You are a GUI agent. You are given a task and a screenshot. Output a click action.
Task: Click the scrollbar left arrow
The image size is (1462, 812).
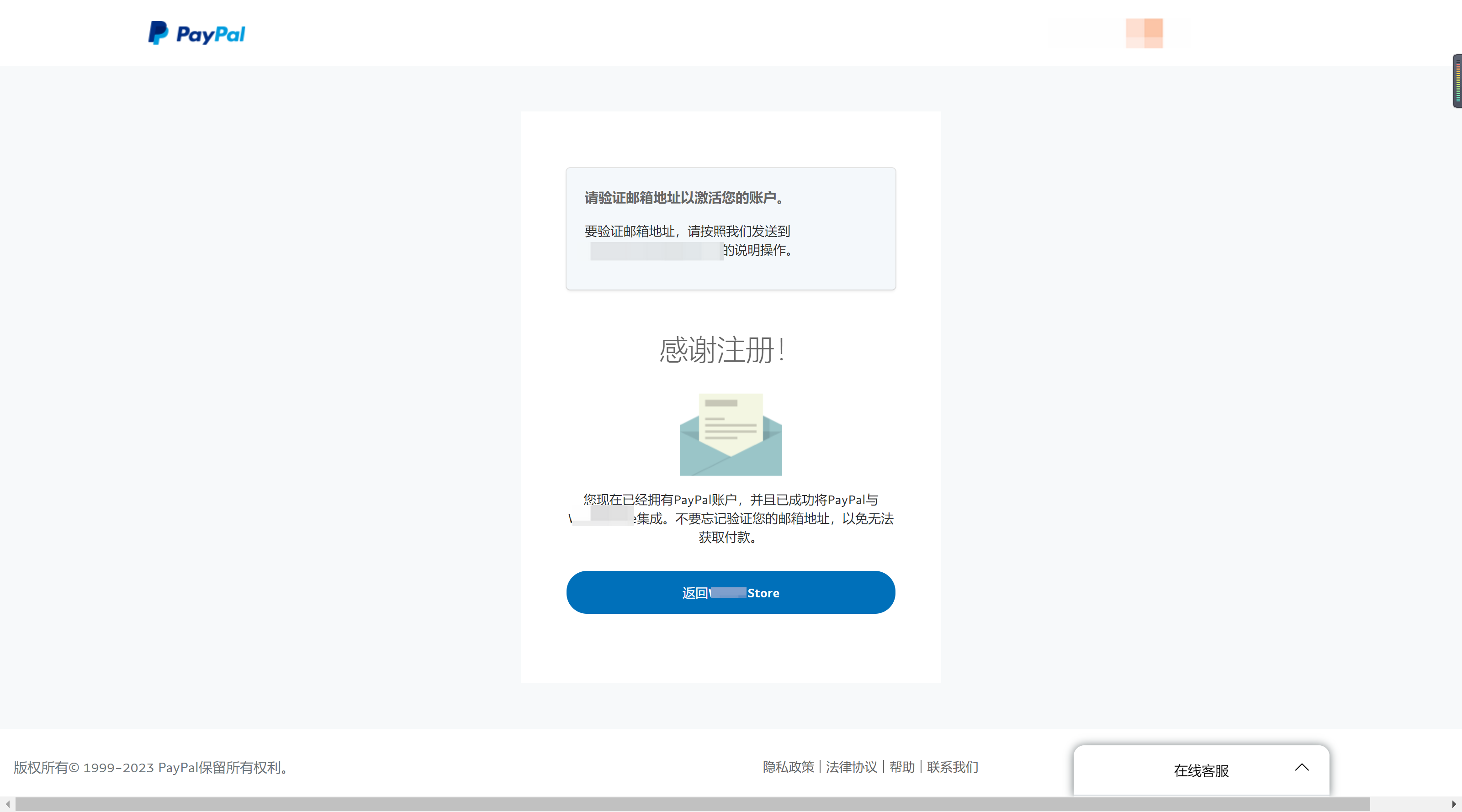[x=7, y=804]
